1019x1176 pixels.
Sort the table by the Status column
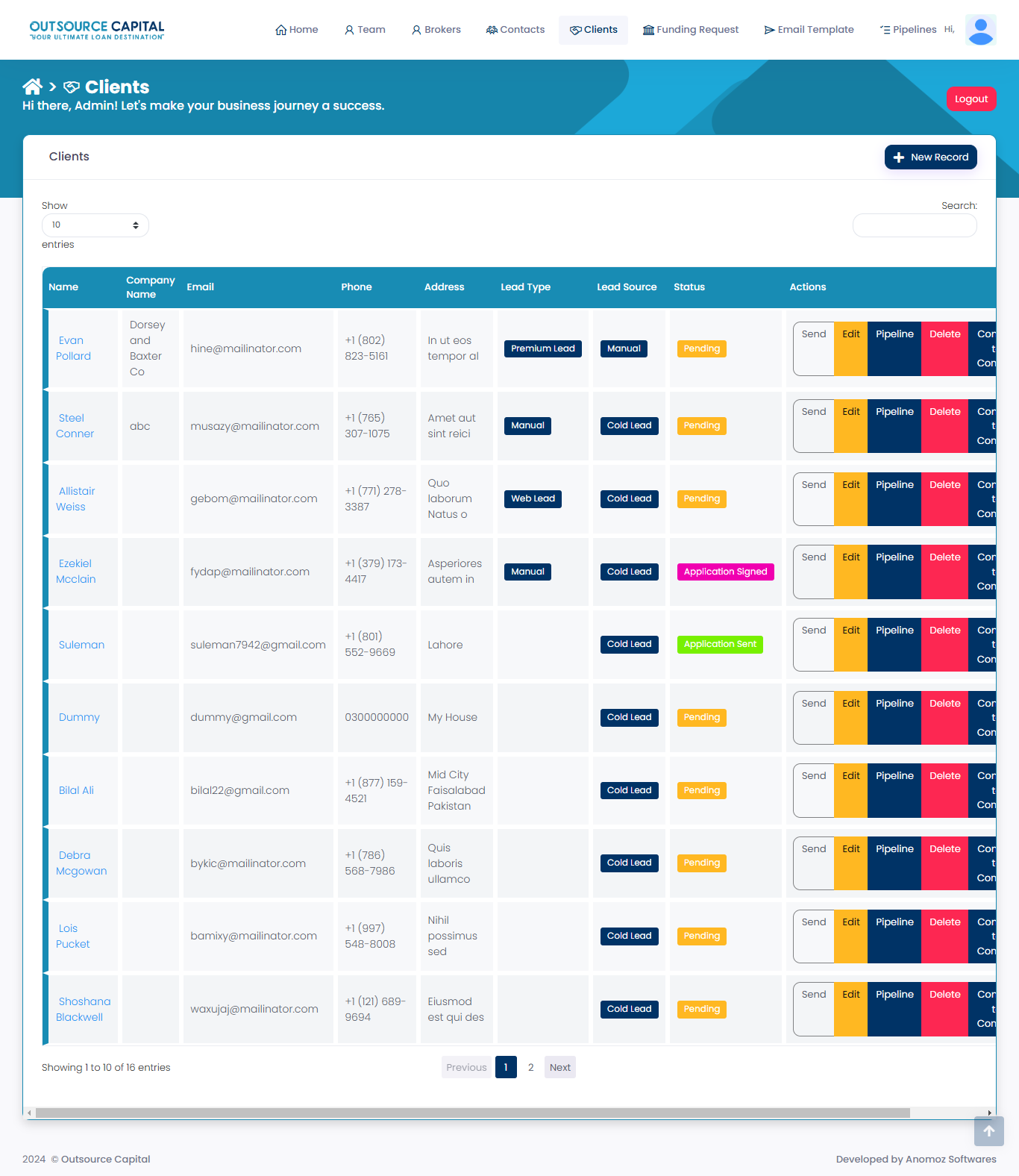click(689, 287)
